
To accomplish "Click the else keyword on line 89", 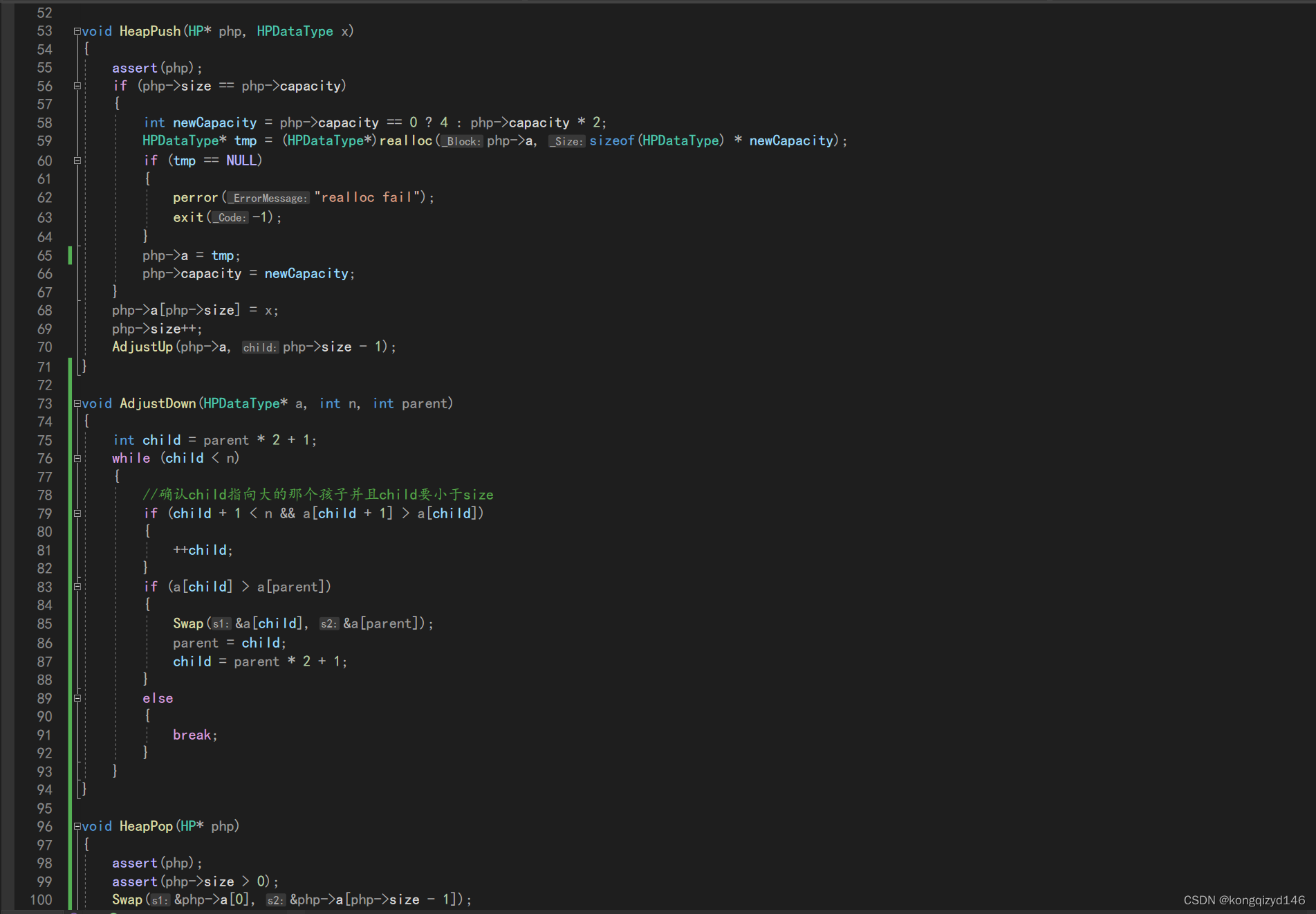I will click(x=158, y=698).
